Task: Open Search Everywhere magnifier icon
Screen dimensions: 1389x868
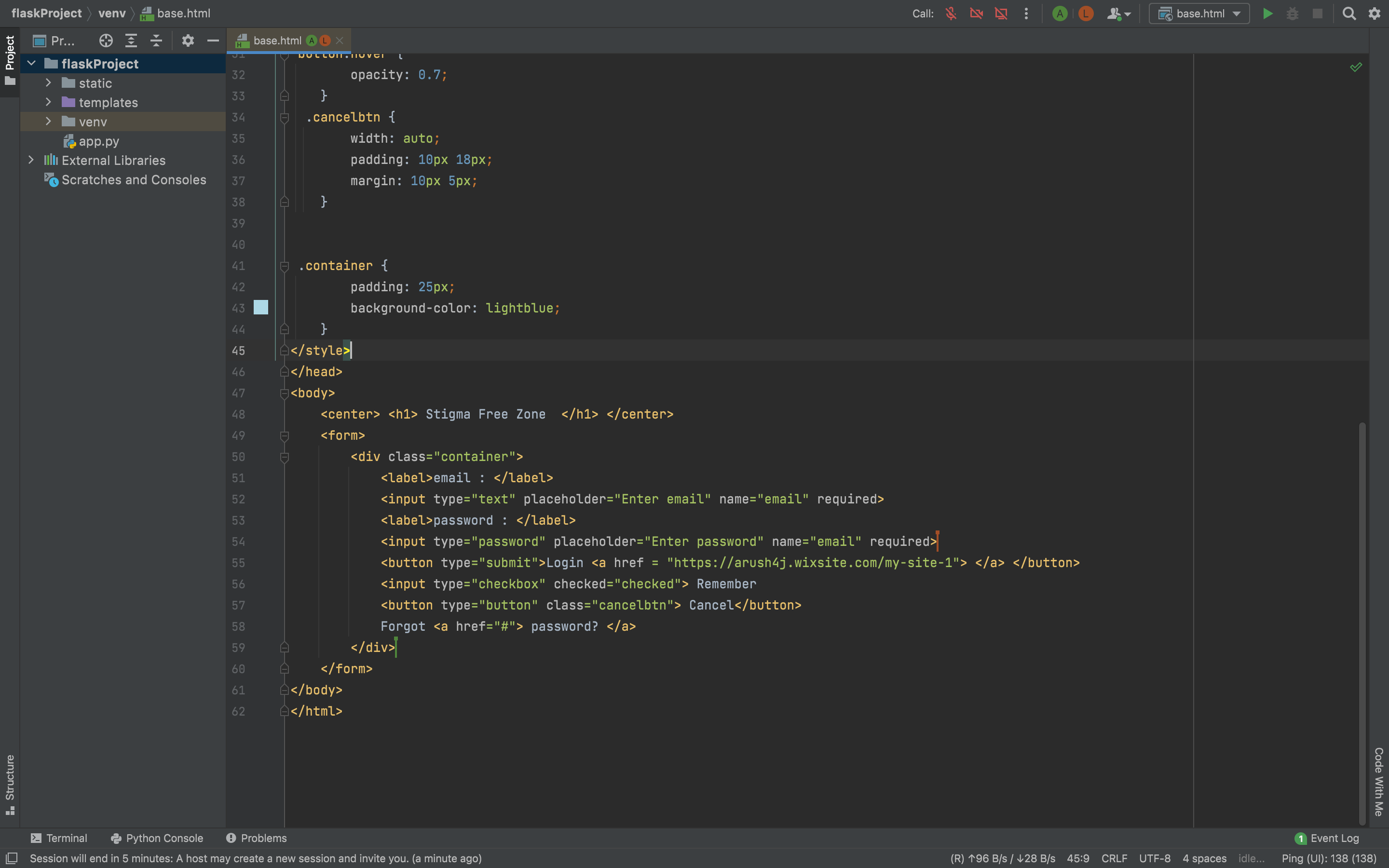Action: (x=1349, y=13)
